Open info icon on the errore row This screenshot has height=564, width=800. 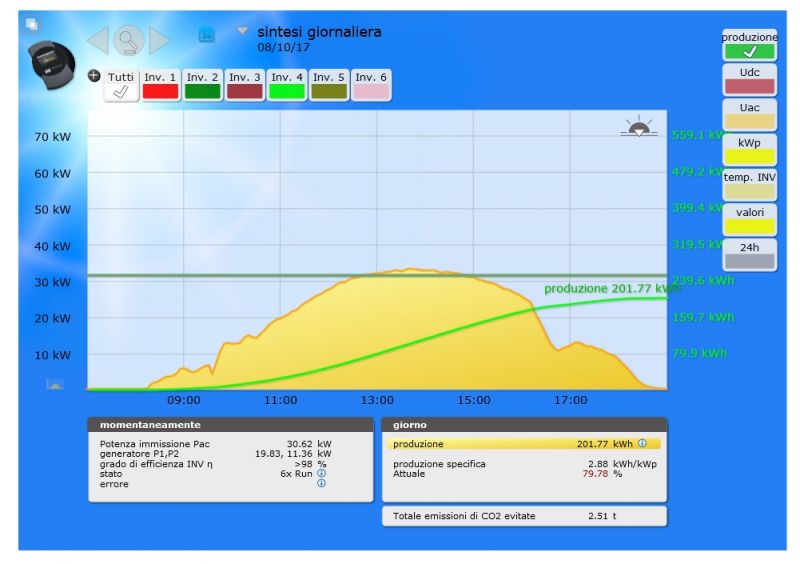click(x=321, y=483)
